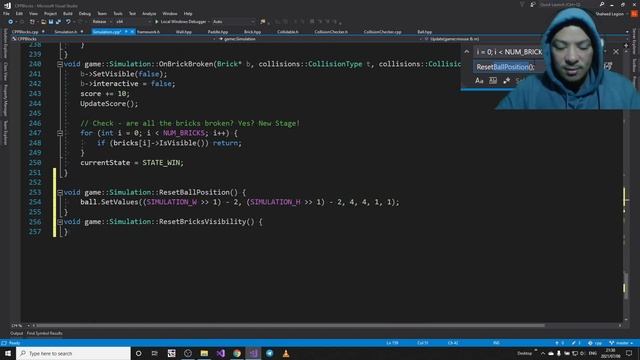Screen dimensions: 640x360
Task: Click the open file toolbar icon
Action: 43,22
